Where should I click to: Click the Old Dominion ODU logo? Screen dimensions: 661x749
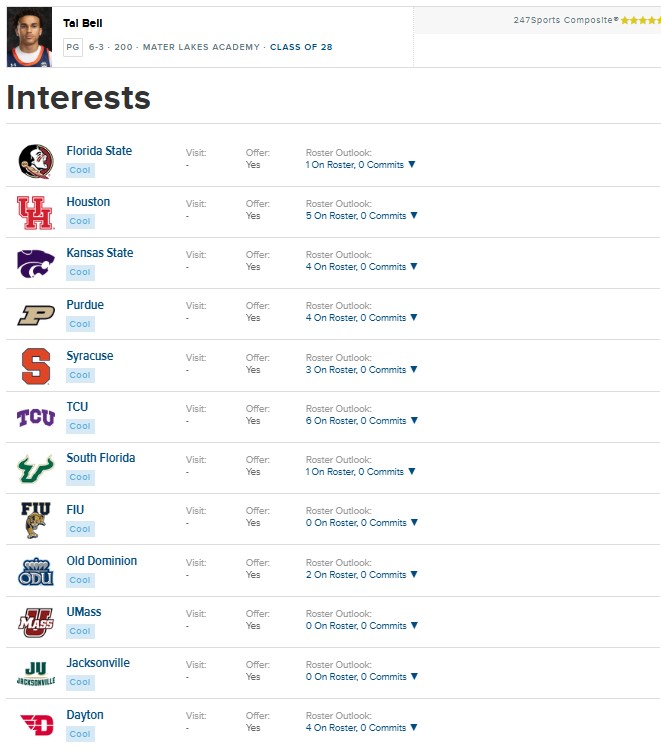[x=36, y=571]
